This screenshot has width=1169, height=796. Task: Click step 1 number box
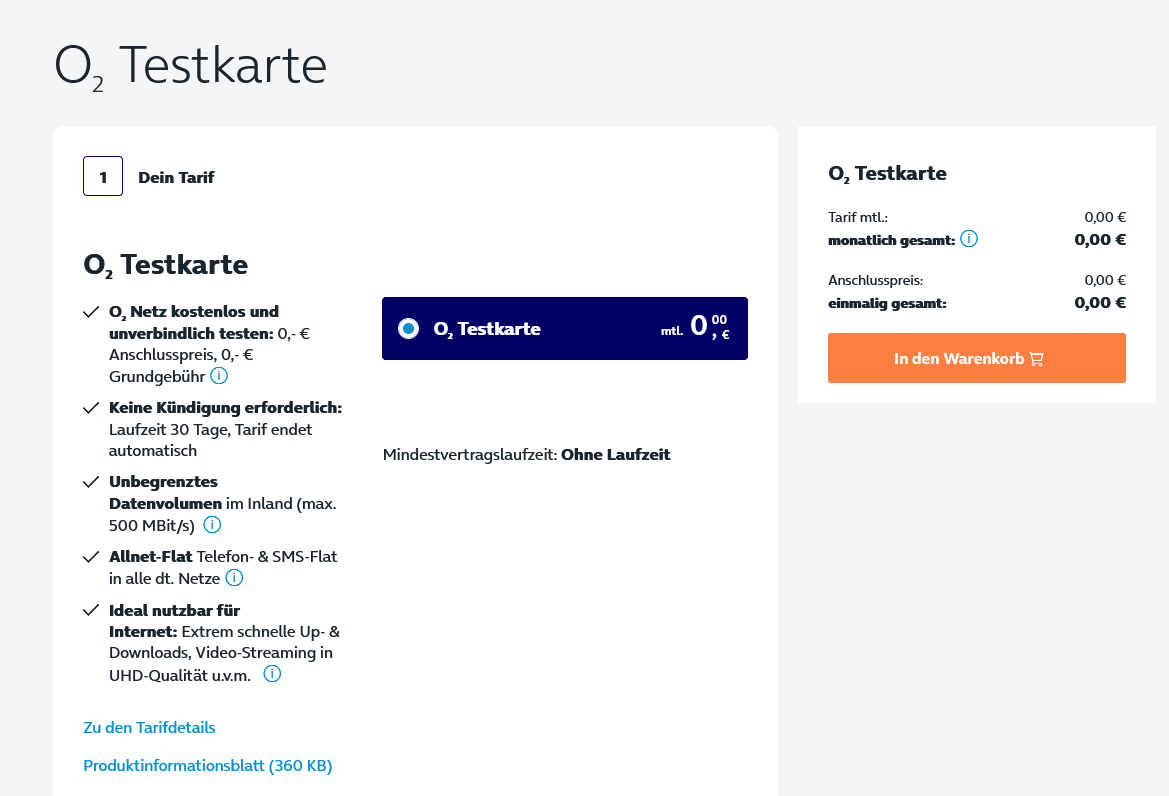pyautogui.click(x=103, y=177)
